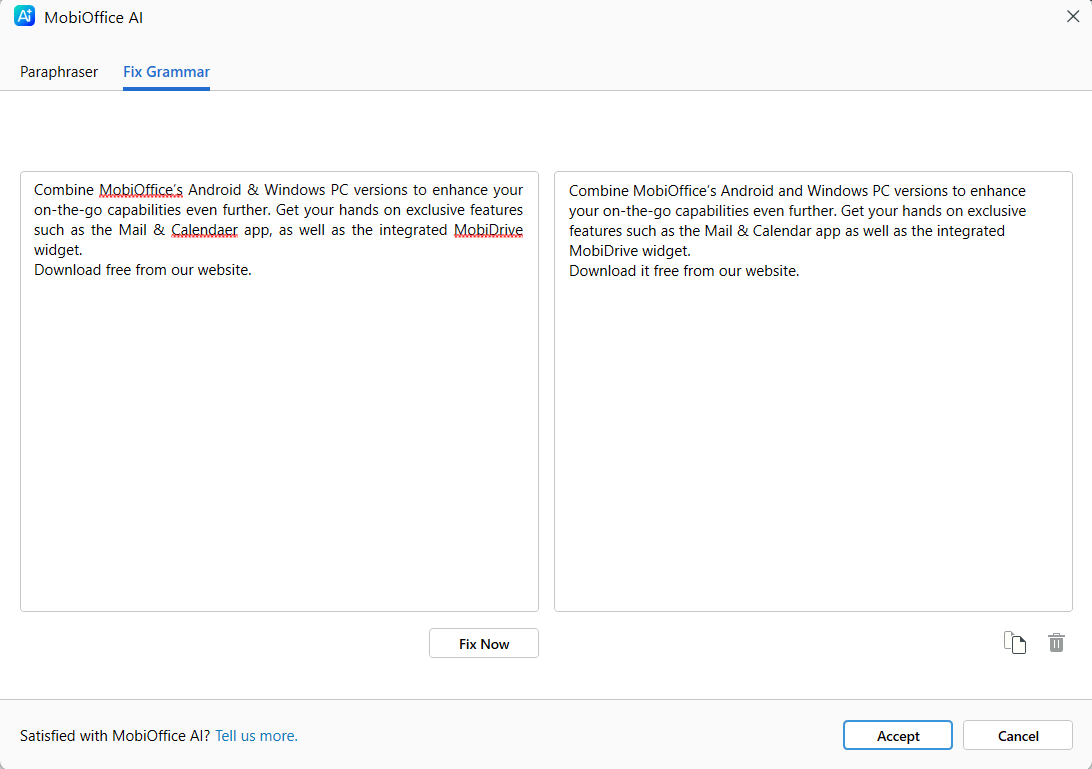1092x769 pixels.
Task: Place cursor on 'Download free from our website.' line
Action: coord(143,270)
